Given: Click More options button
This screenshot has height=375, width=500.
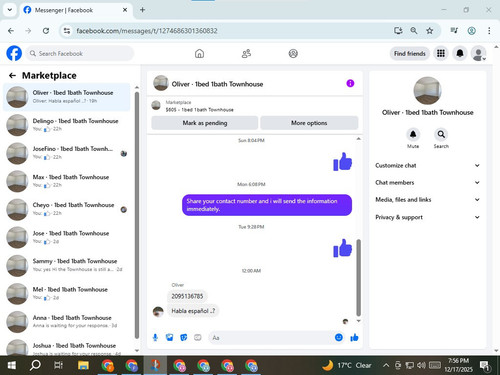Looking at the screenshot, I should [309, 123].
